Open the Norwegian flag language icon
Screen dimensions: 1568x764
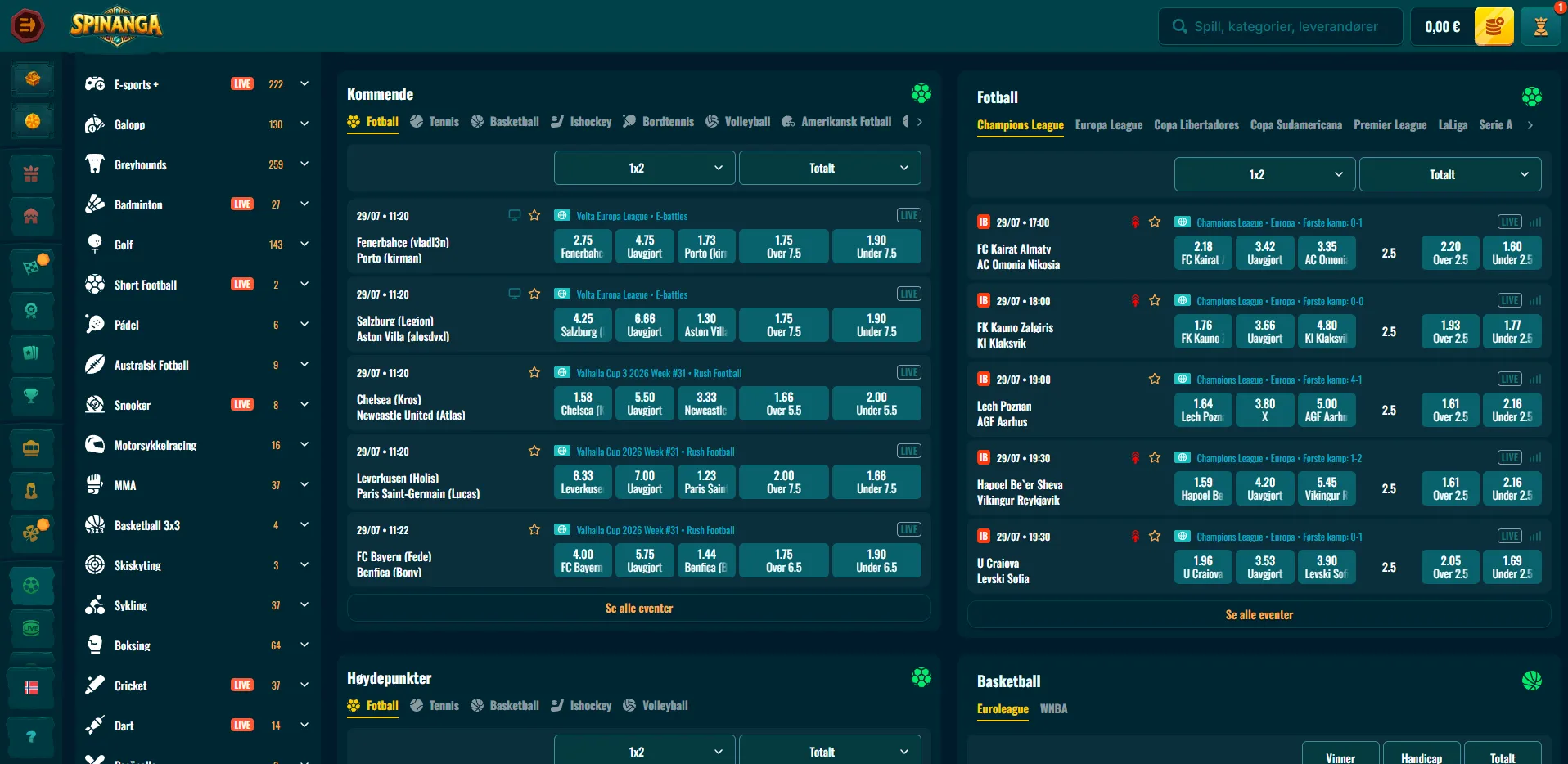click(31, 688)
